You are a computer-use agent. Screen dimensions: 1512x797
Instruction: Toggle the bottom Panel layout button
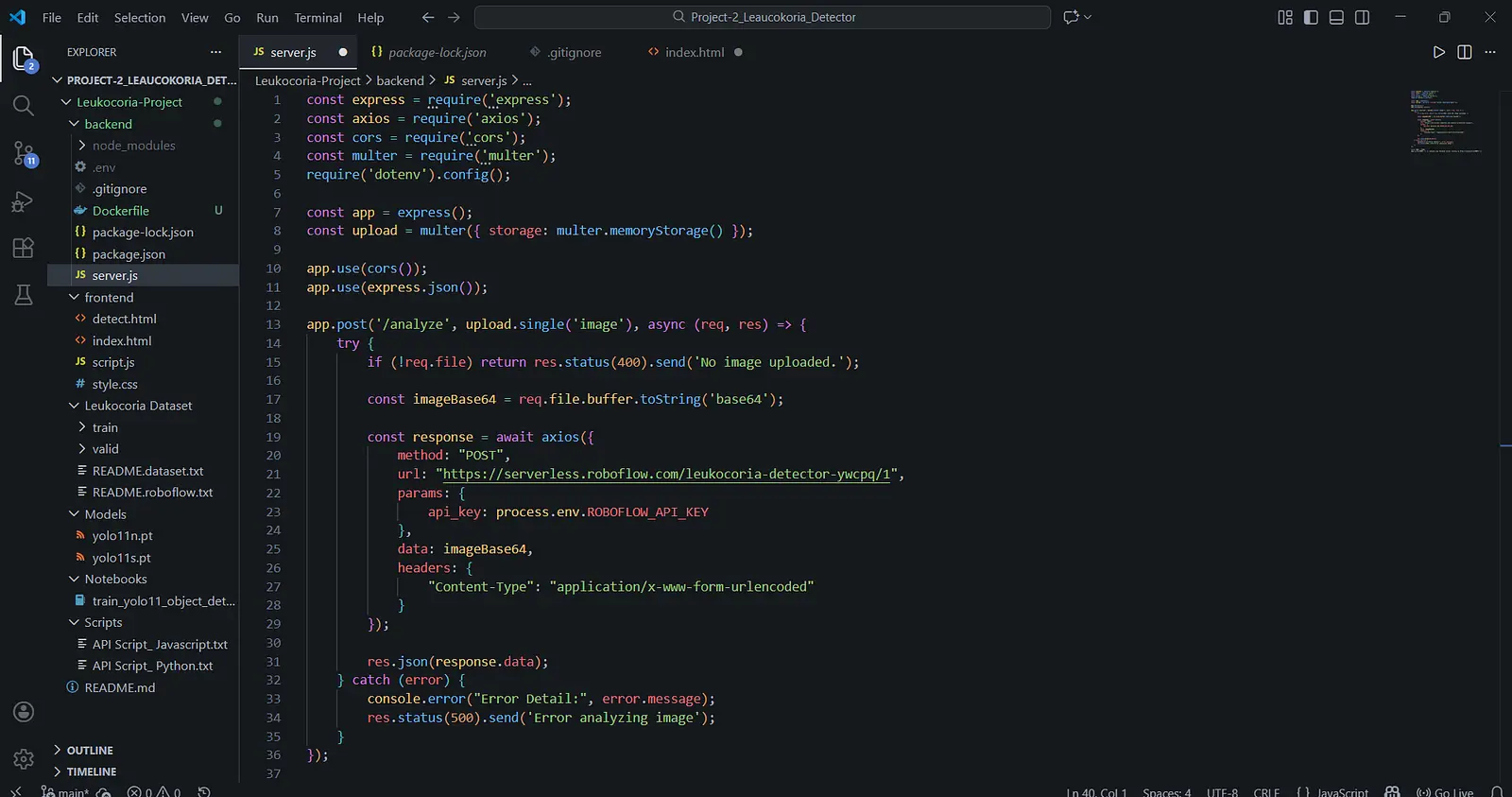pos(1336,17)
